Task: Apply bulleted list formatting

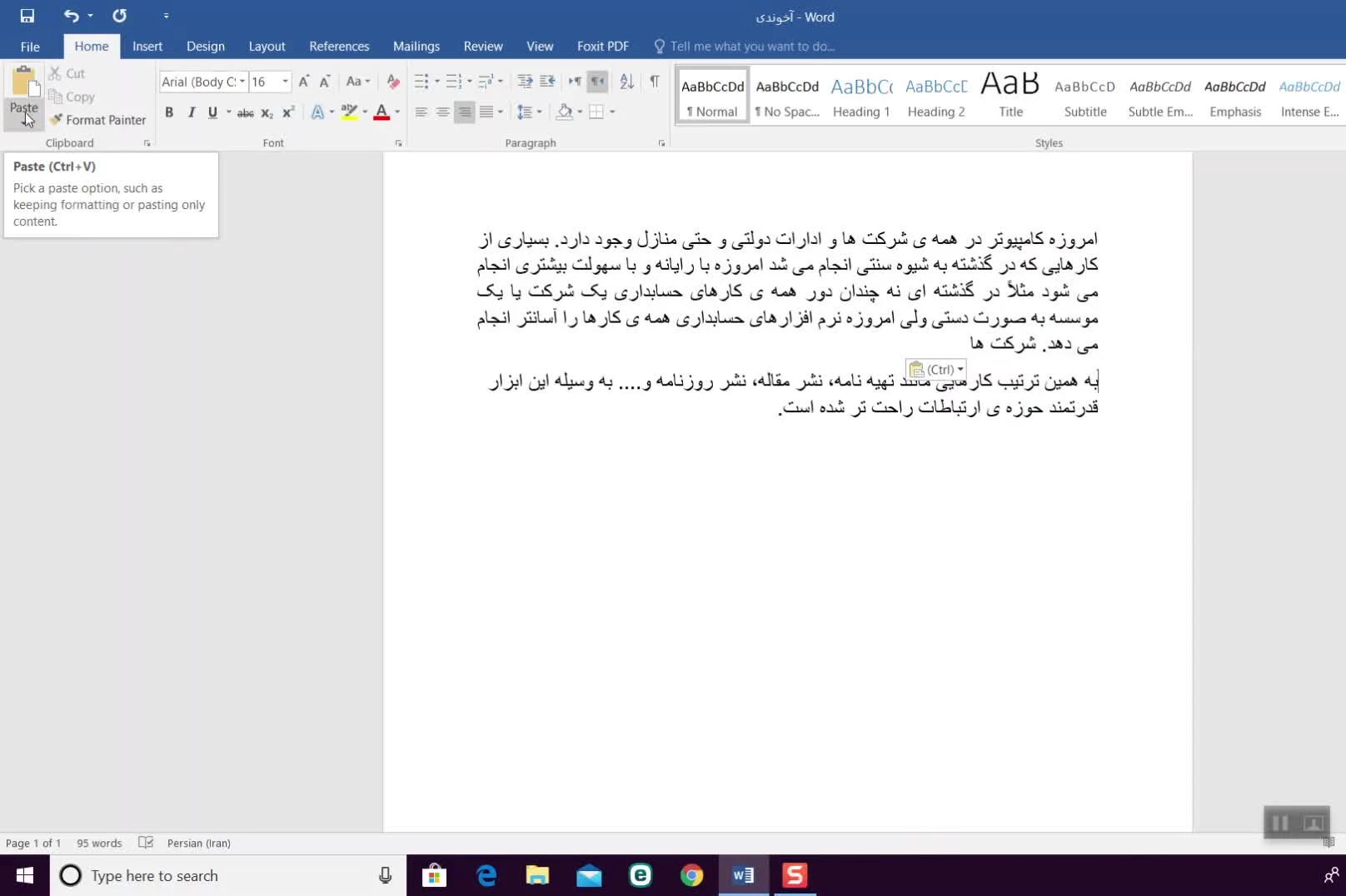Action: [x=421, y=82]
